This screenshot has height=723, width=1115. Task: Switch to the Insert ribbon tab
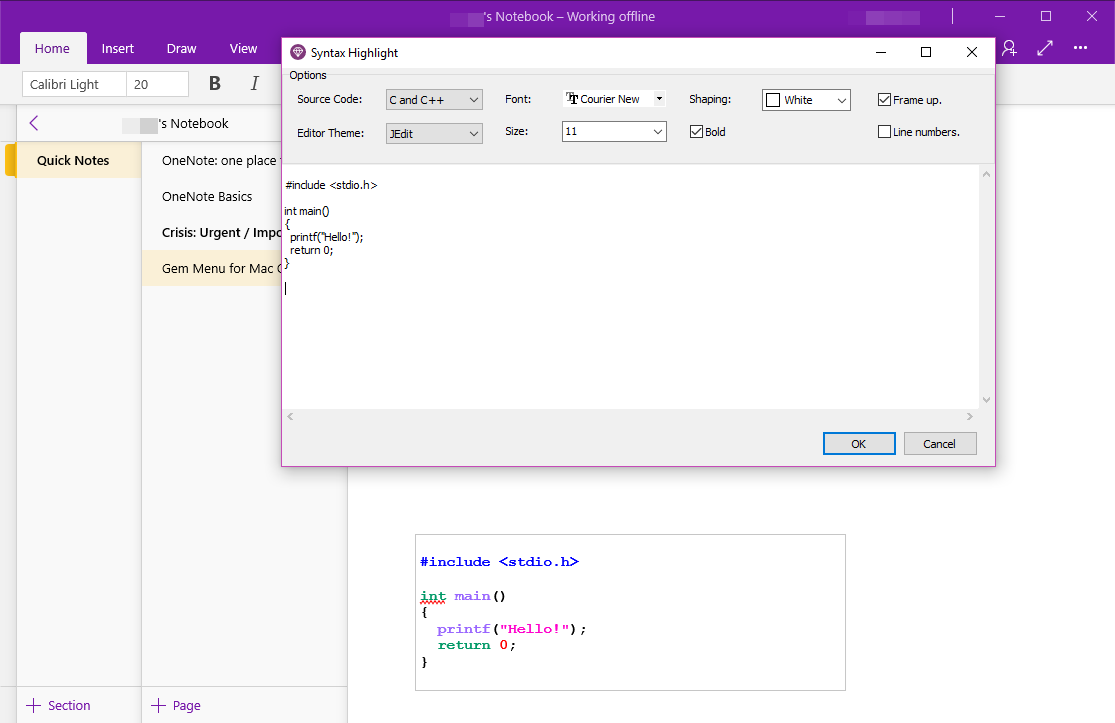(117, 48)
